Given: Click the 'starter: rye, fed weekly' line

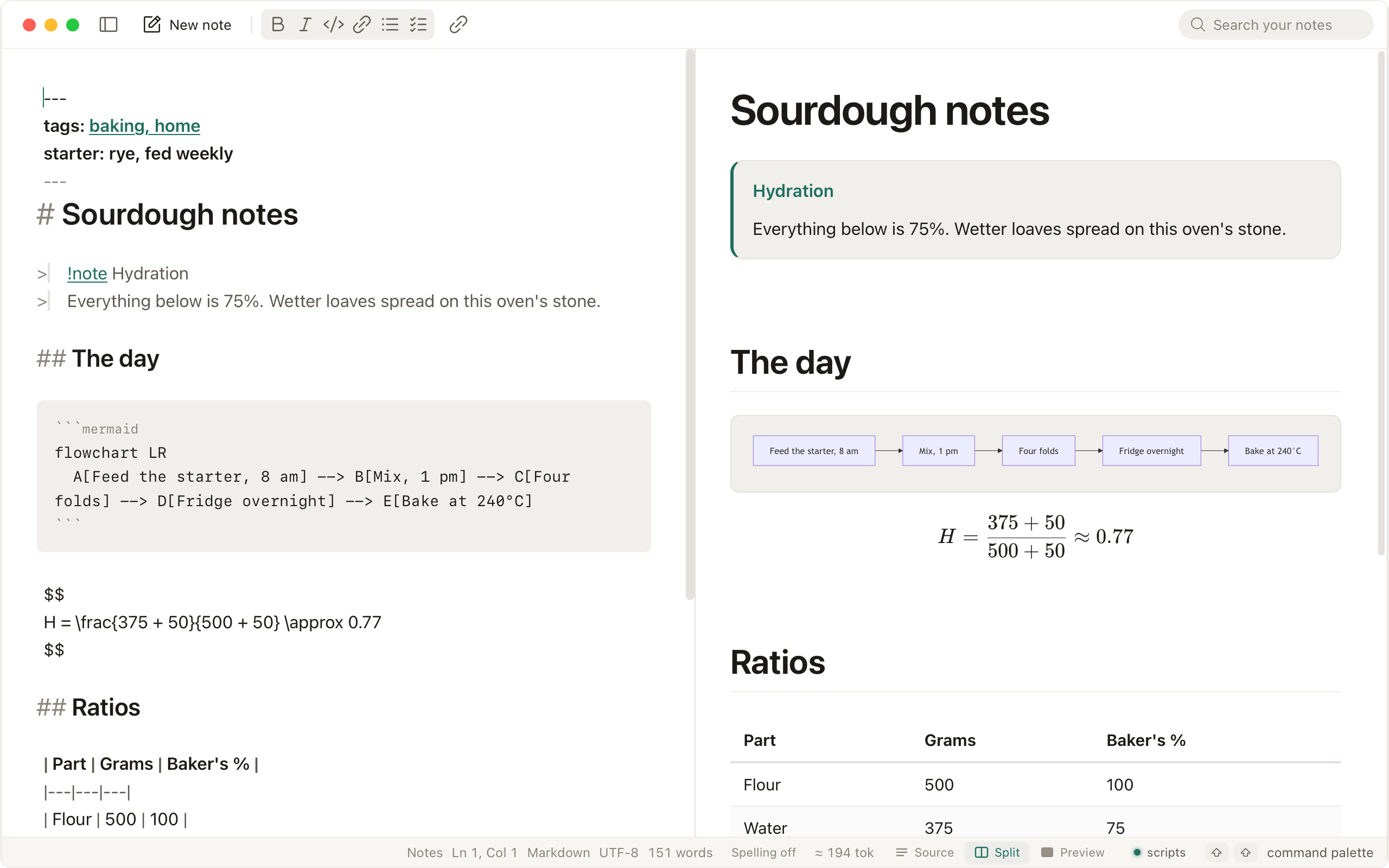Looking at the screenshot, I should [x=138, y=154].
